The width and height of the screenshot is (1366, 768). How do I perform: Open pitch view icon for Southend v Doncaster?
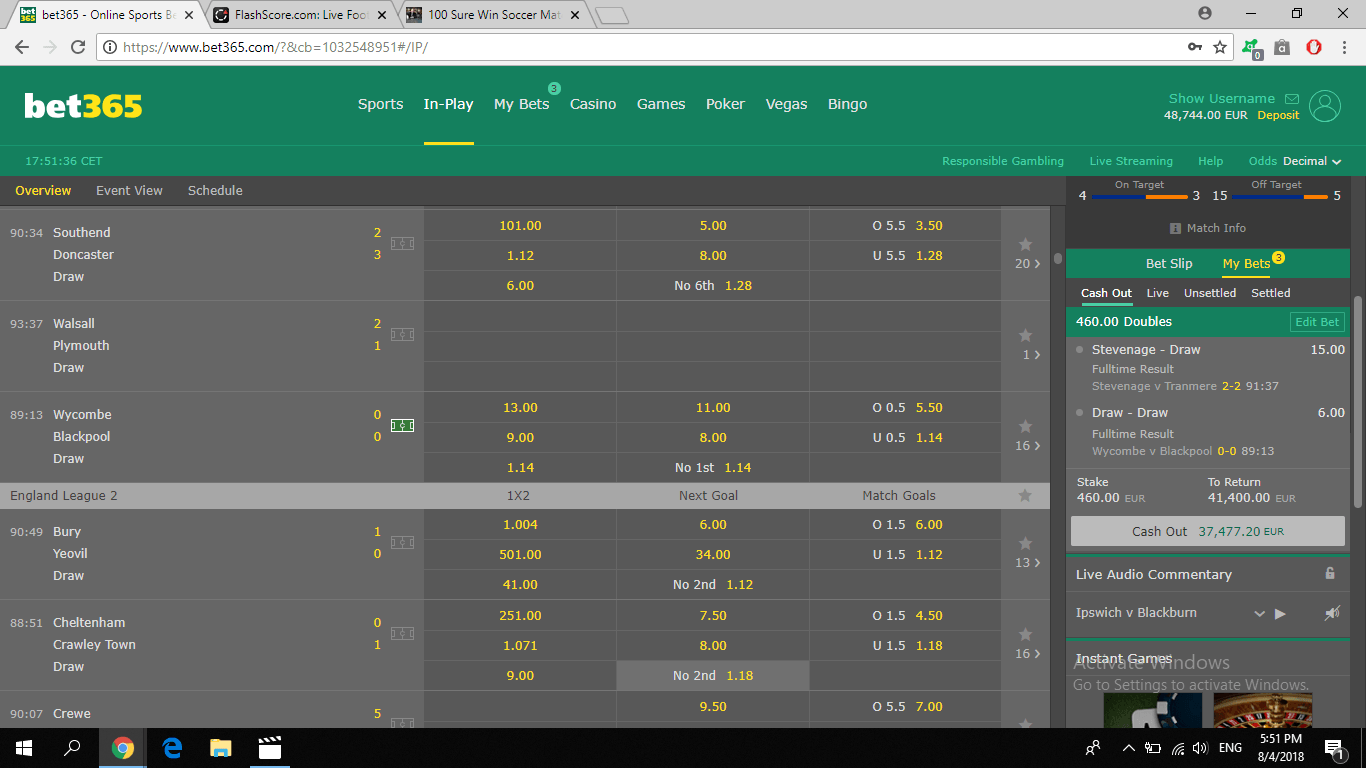(402, 244)
